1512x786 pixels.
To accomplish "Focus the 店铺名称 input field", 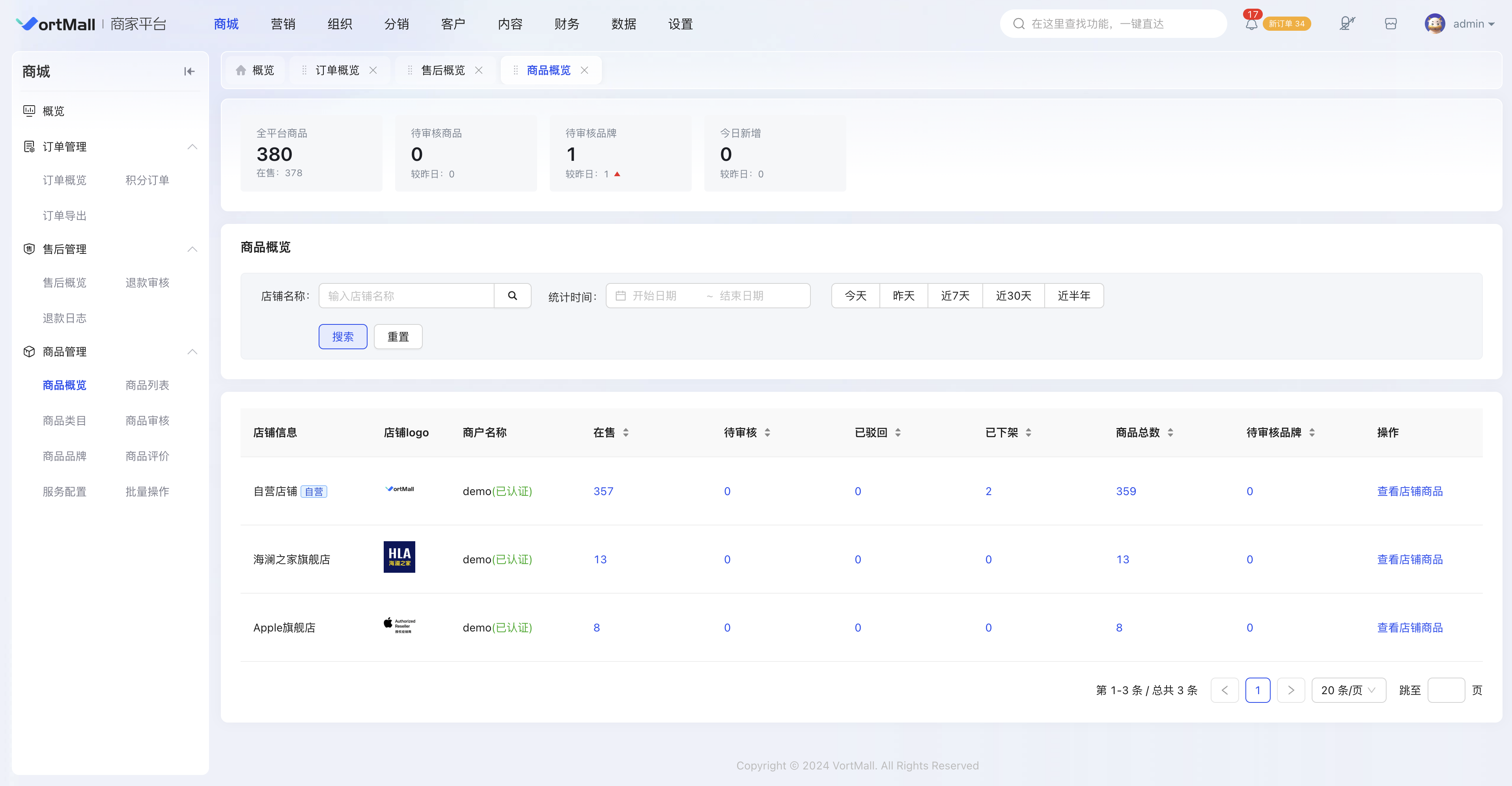I will click(407, 296).
